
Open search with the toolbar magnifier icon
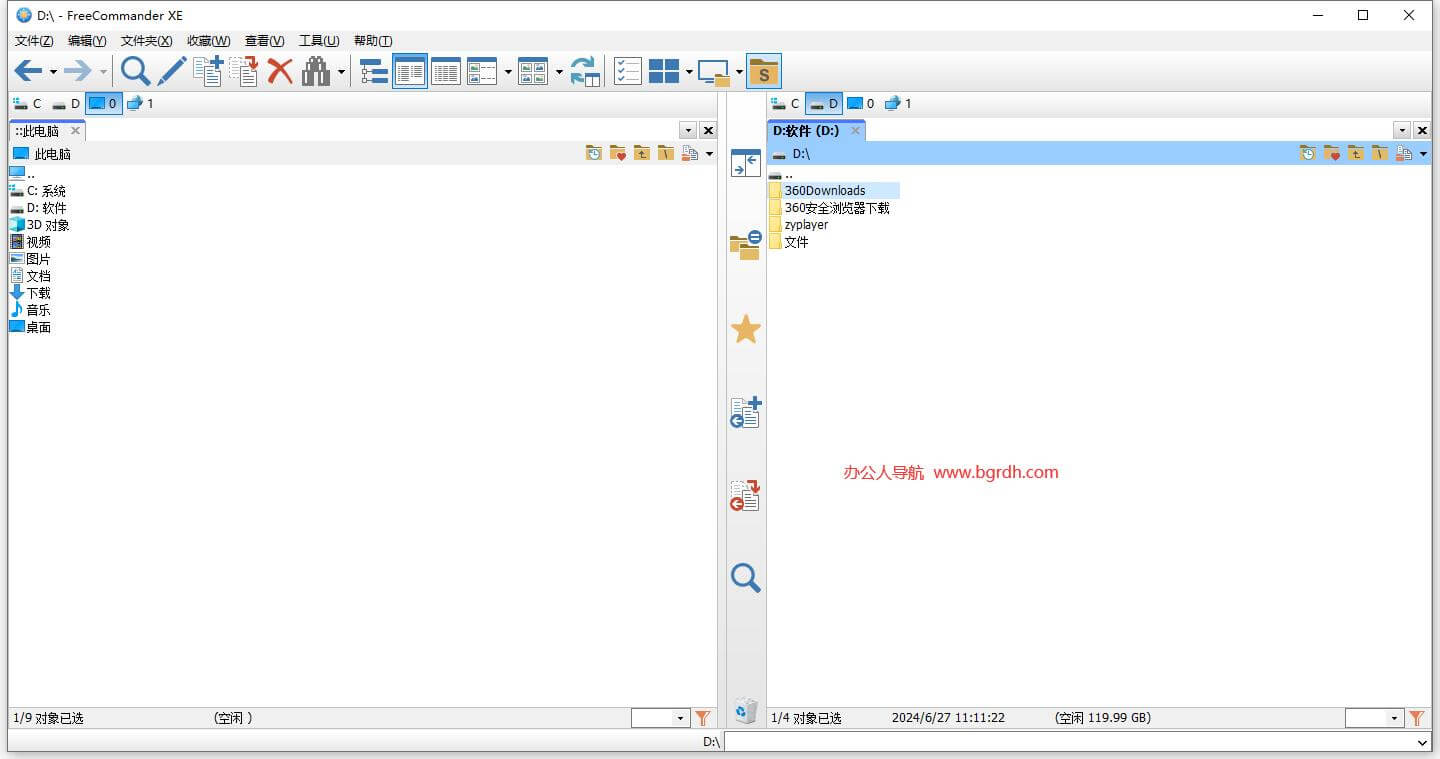tap(136, 71)
